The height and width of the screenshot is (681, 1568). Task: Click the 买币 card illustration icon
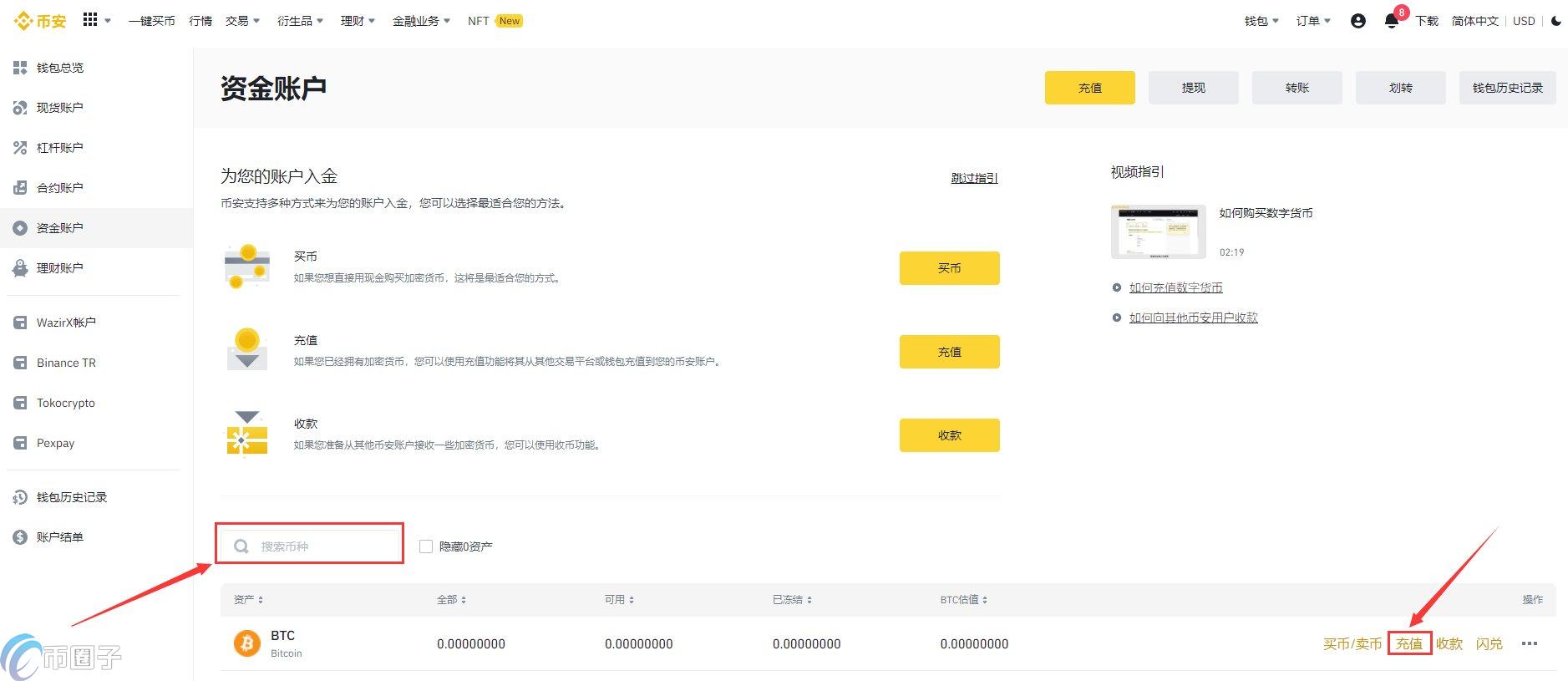click(x=247, y=267)
